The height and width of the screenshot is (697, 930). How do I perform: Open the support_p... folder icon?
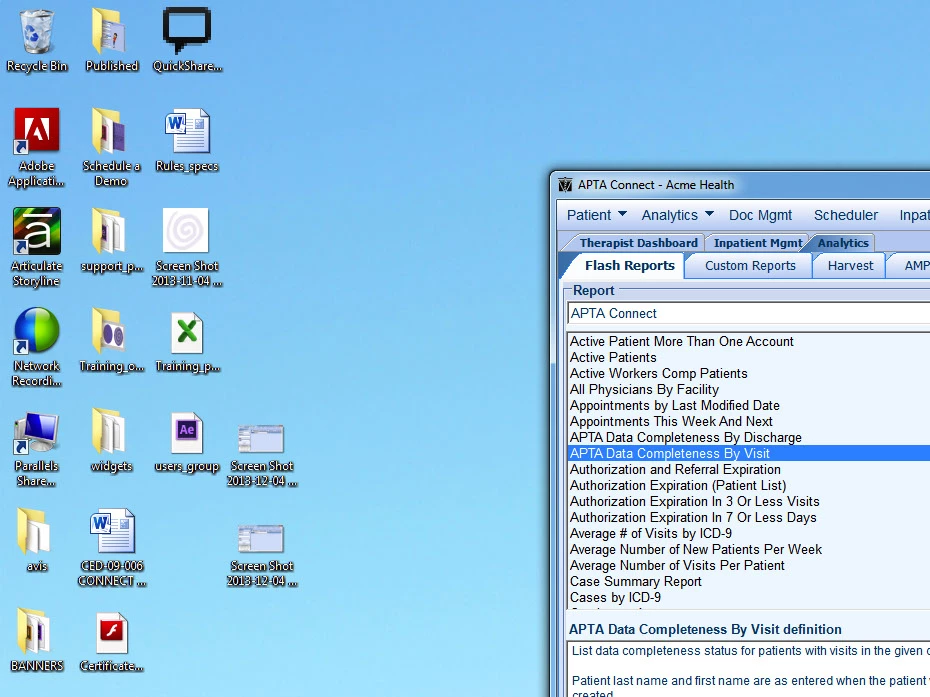(110, 231)
